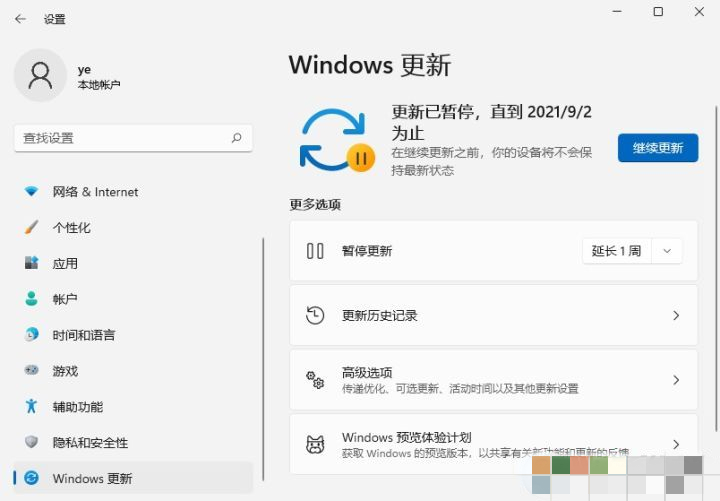Viewport: 720px width, 501px height.
Task: Open 时间和语言 settings page
Action: [133, 335]
